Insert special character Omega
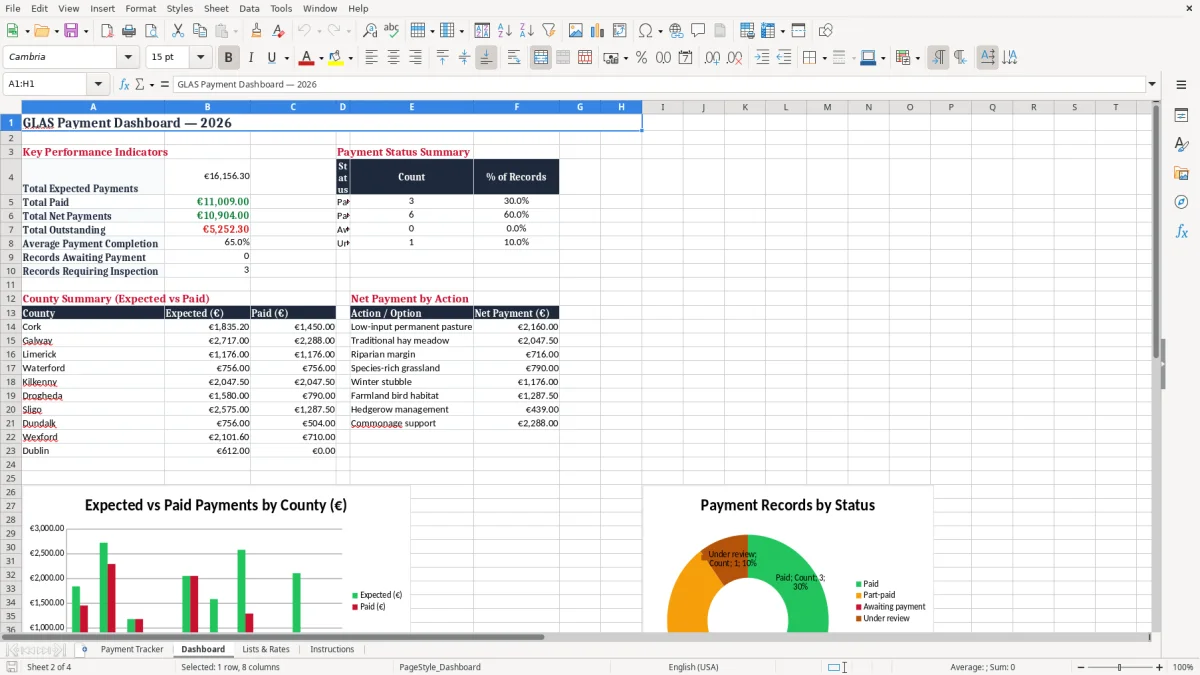 645,31
